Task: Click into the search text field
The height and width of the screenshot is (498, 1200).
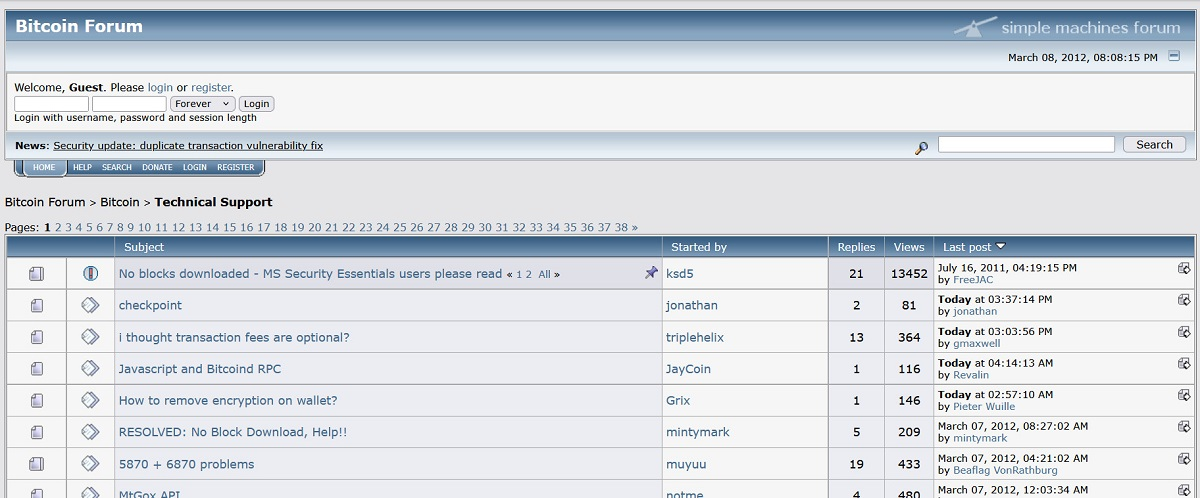Action: click(x=1026, y=145)
